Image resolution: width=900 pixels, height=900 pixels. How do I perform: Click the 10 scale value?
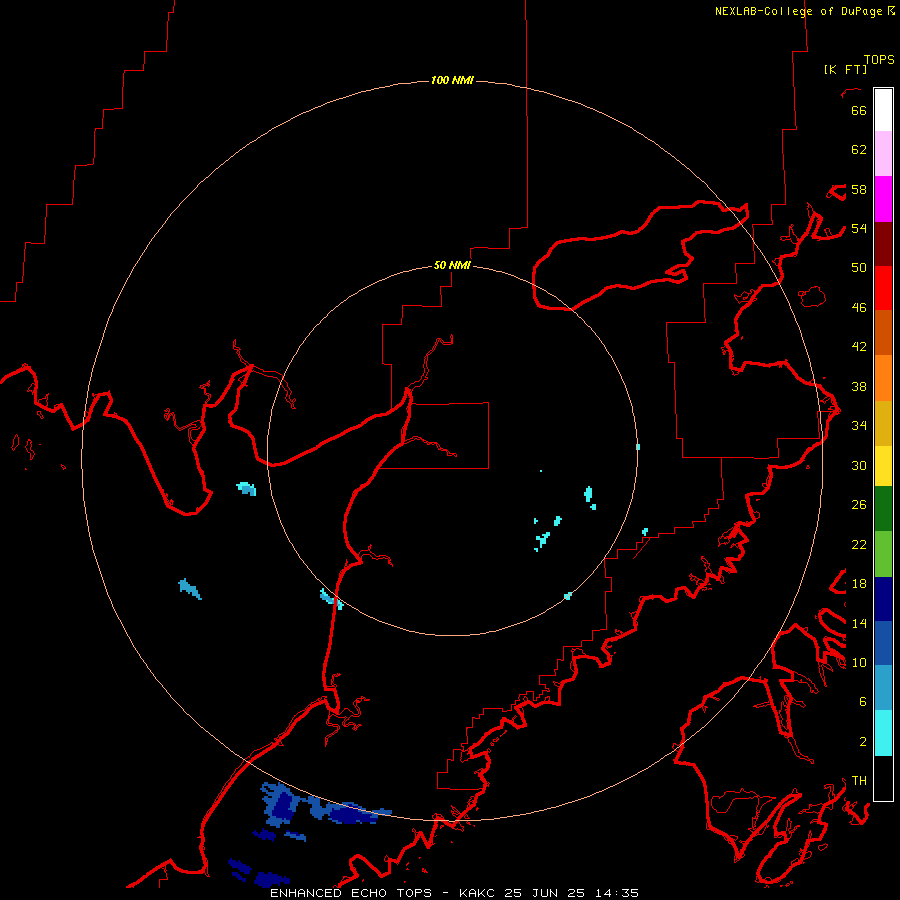(x=859, y=663)
